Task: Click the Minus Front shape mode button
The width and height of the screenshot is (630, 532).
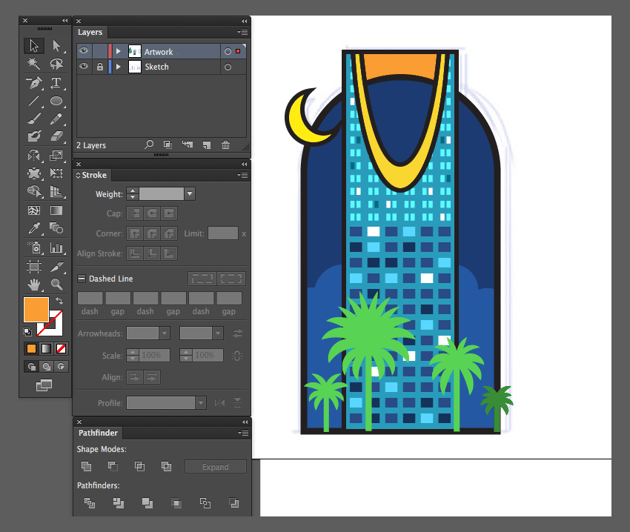Action: click(x=113, y=466)
